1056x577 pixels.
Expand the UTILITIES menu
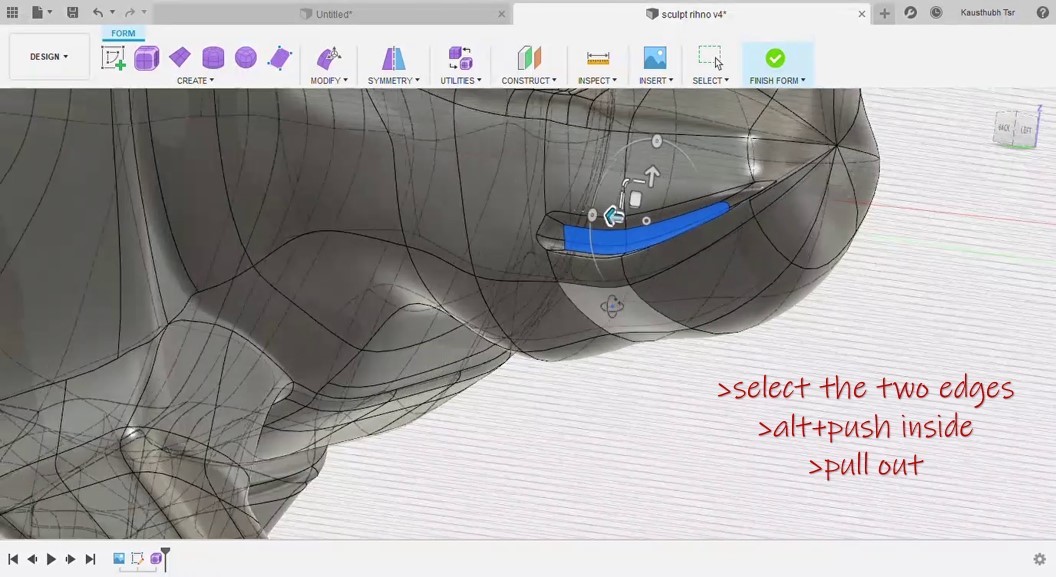coord(461,81)
